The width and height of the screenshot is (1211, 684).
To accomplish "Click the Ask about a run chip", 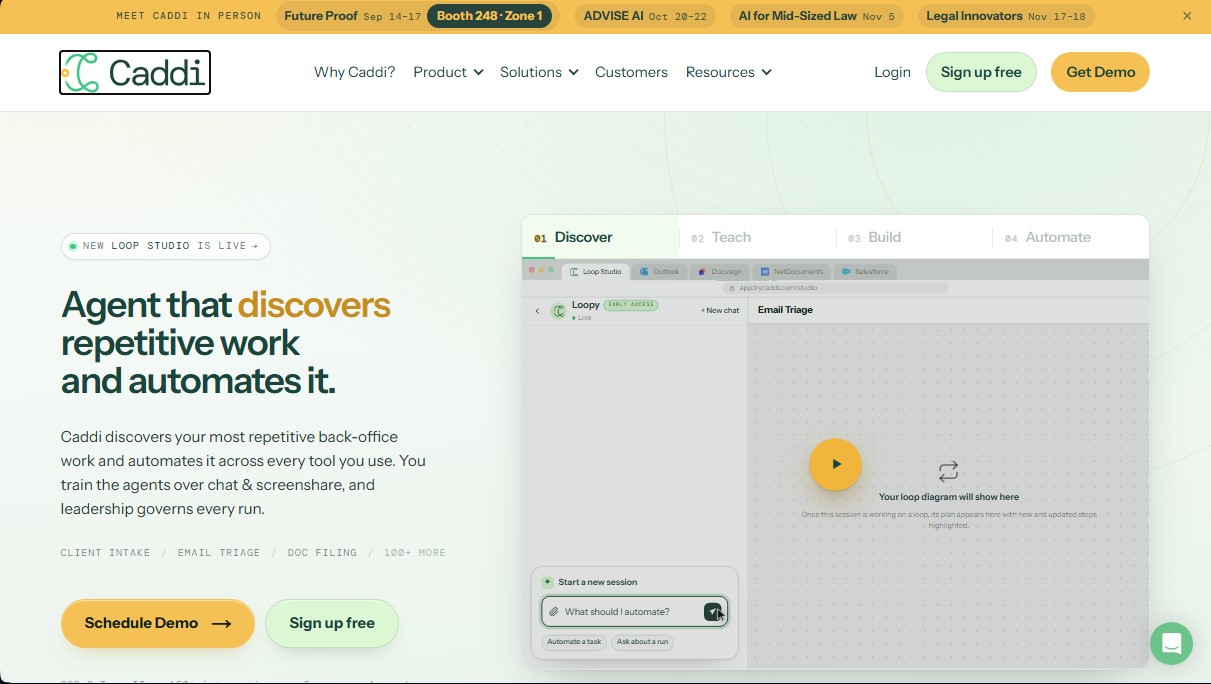I will (642, 642).
